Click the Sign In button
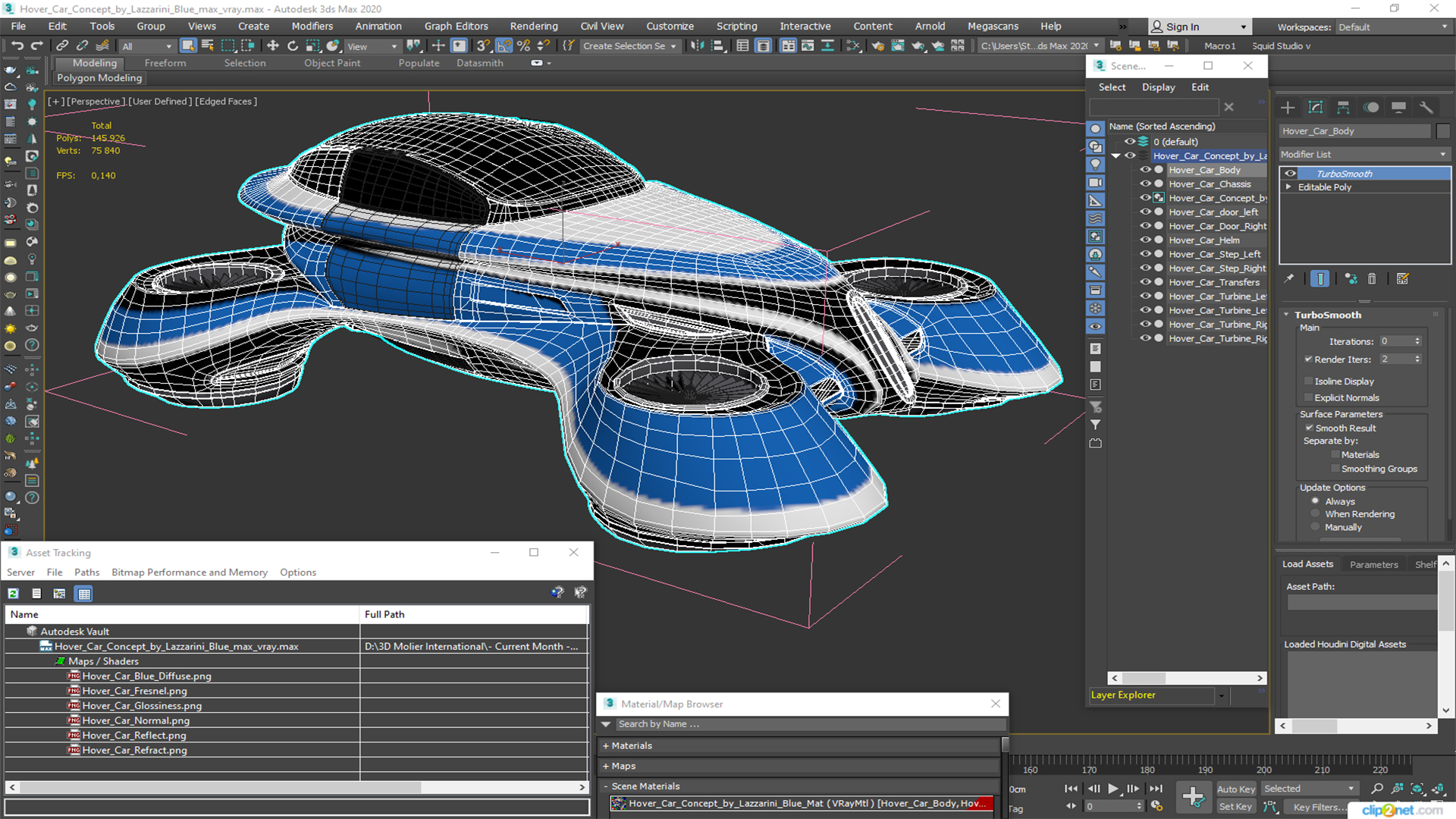The image size is (1456, 819). (x=1199, y=27)
